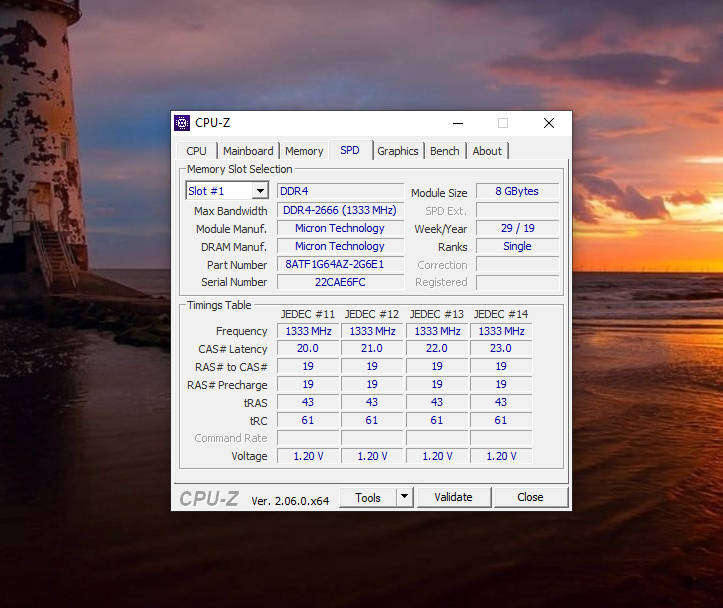Click the Part Number field 8ATF1G64AZ-2G6E1
This screenshot has width=723, height=608.
pyautogui.click(x=340, y=265)
